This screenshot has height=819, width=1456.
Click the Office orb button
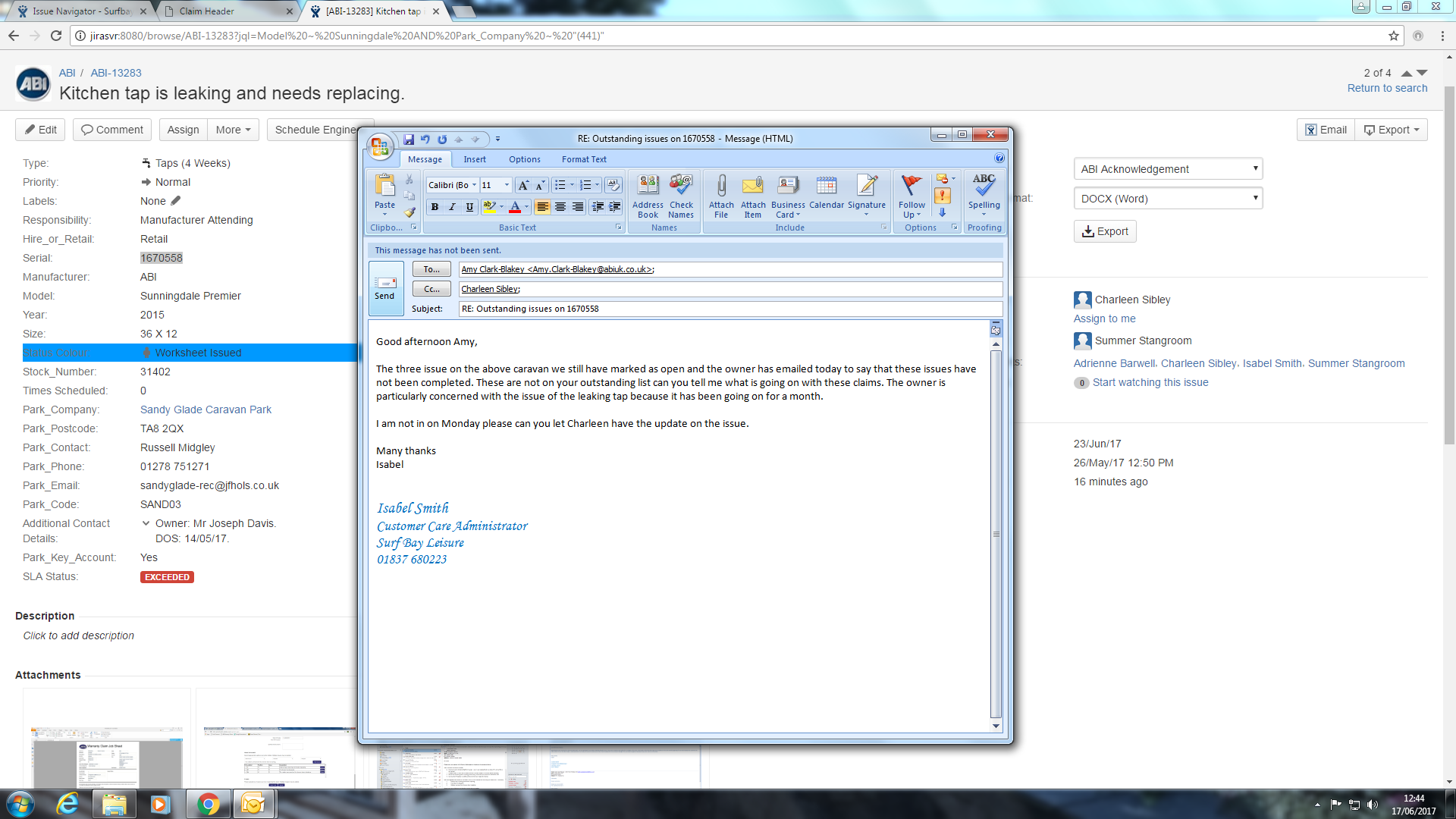(380, 146)
